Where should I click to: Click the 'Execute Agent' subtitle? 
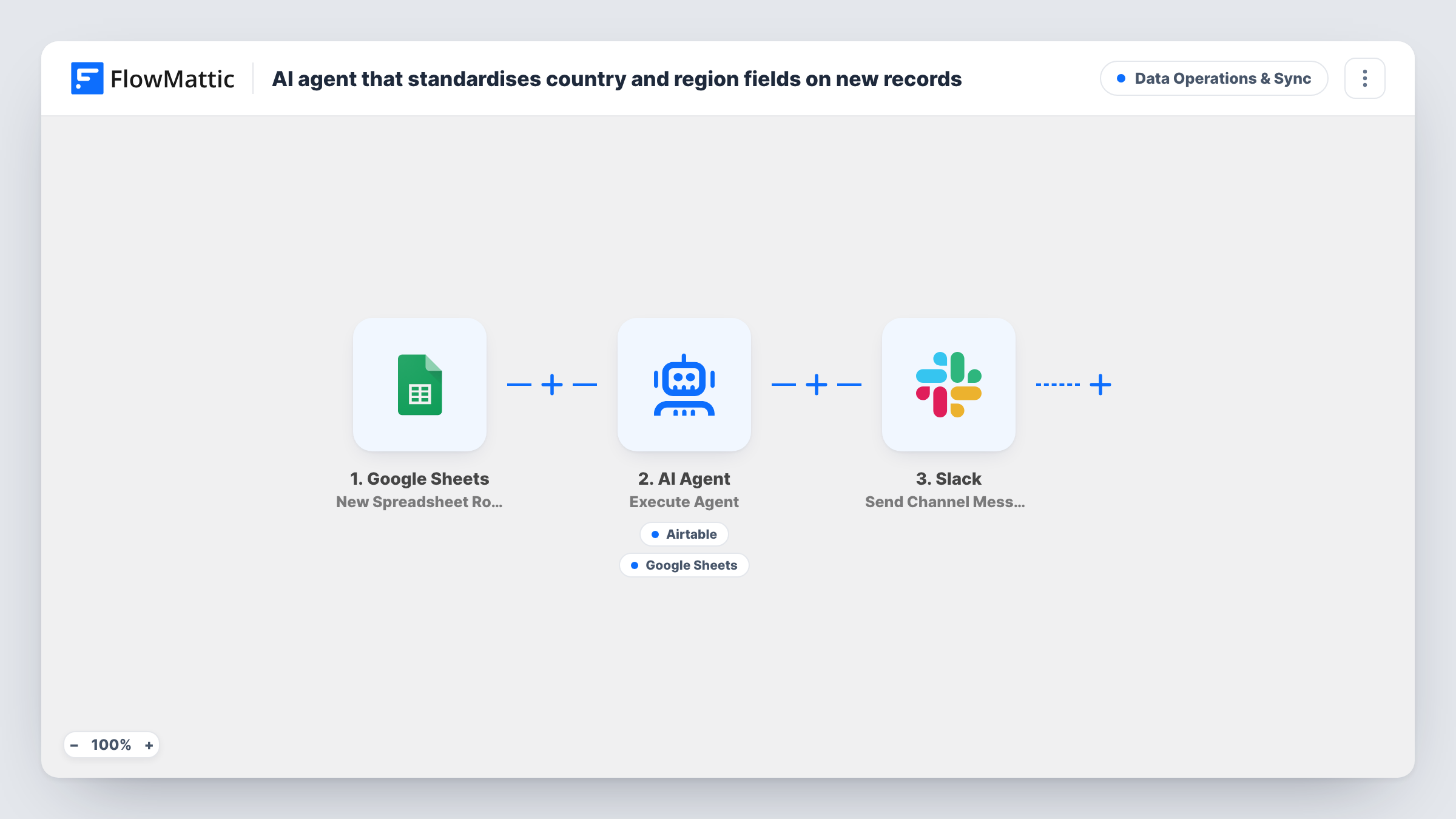(x=684, y=502)
